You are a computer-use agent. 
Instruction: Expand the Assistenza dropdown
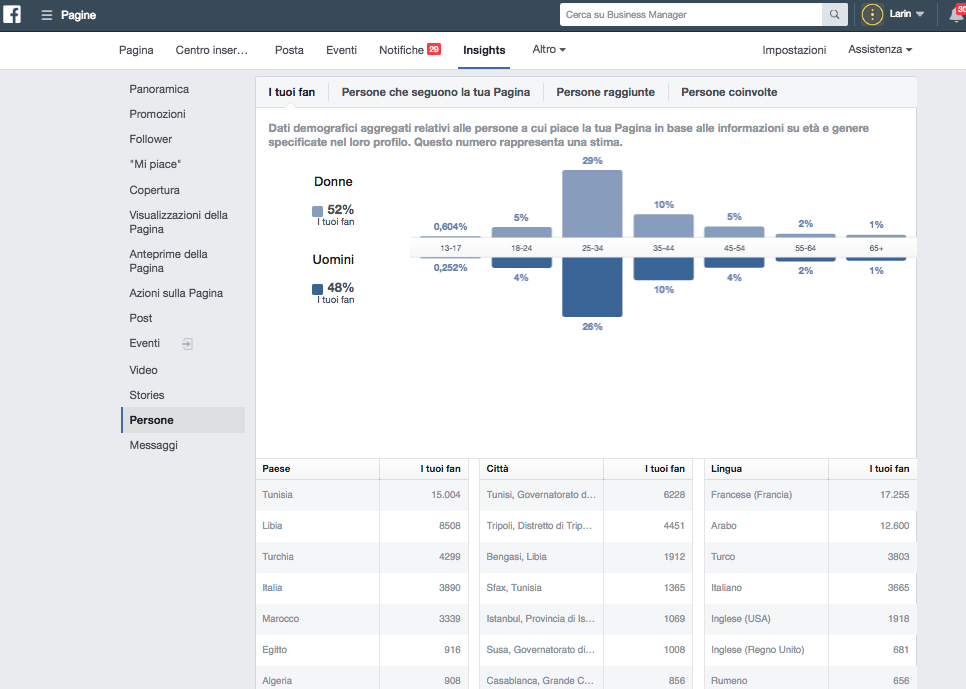pos(880,49)
